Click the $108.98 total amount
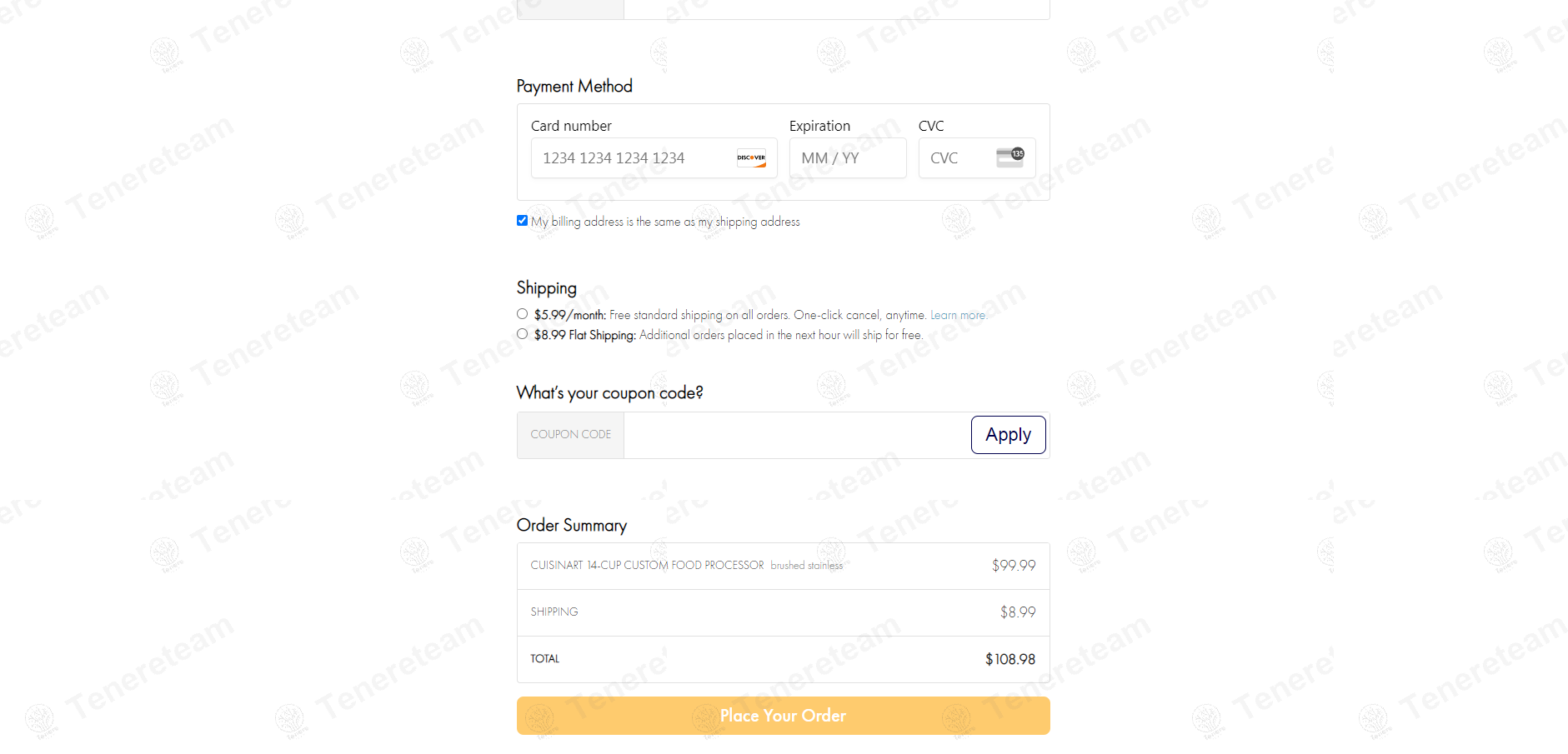Viewport: 1568px width, 754px height. point(1009,659)
